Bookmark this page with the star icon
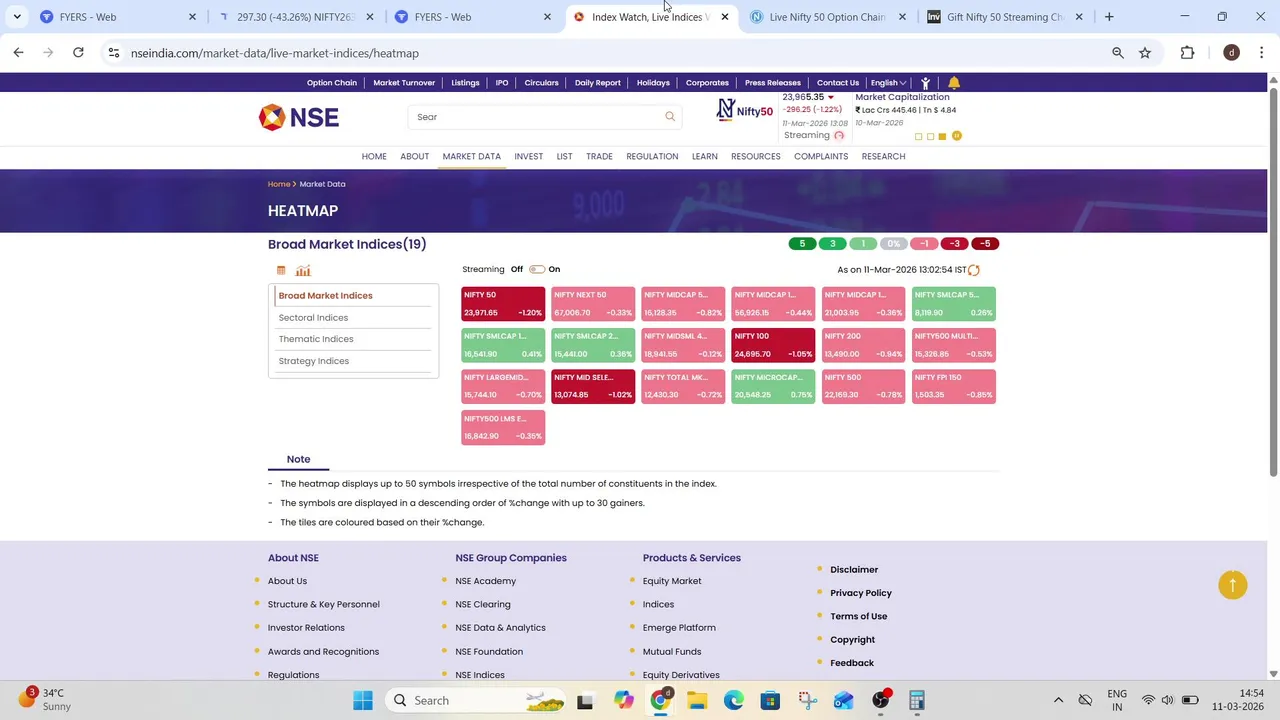 pyautogui.click(x=1145, y=53)
